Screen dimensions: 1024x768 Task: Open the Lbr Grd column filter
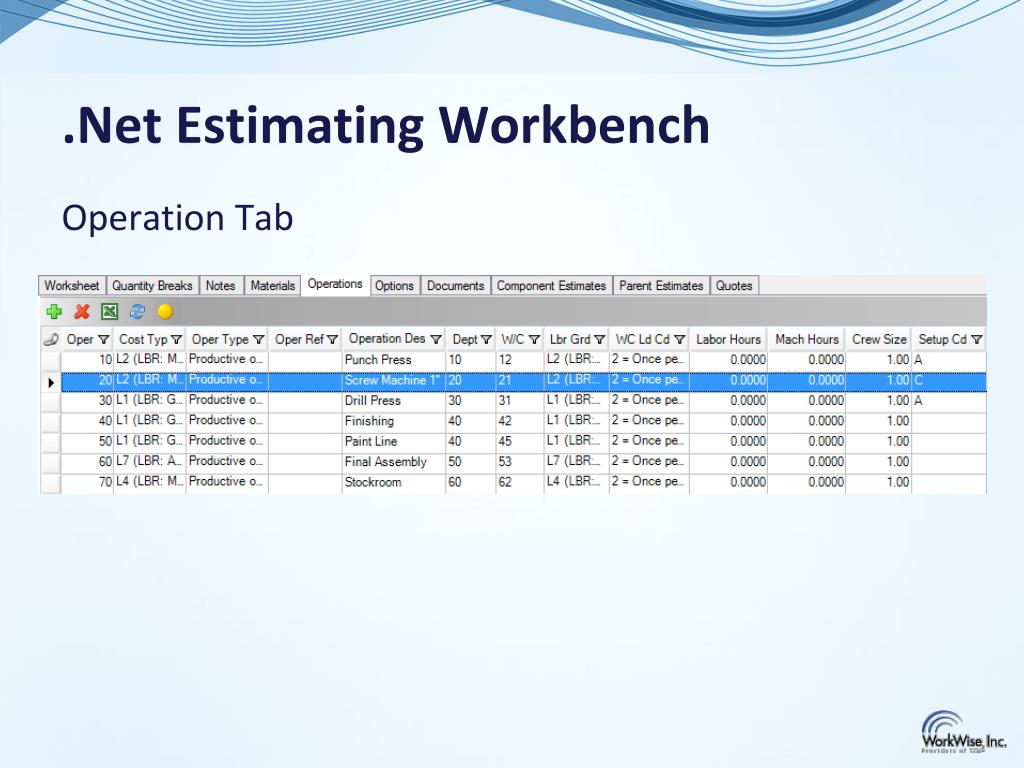point(600,340)
